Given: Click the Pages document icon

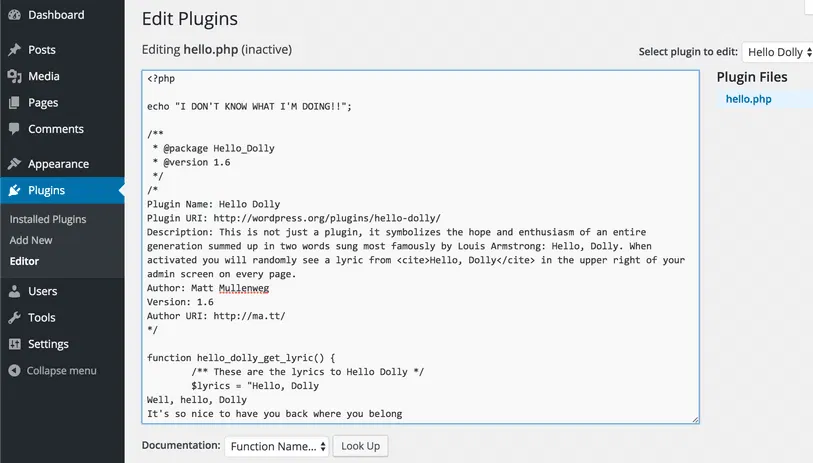Looking at the screenshot, I should point(15,103).
